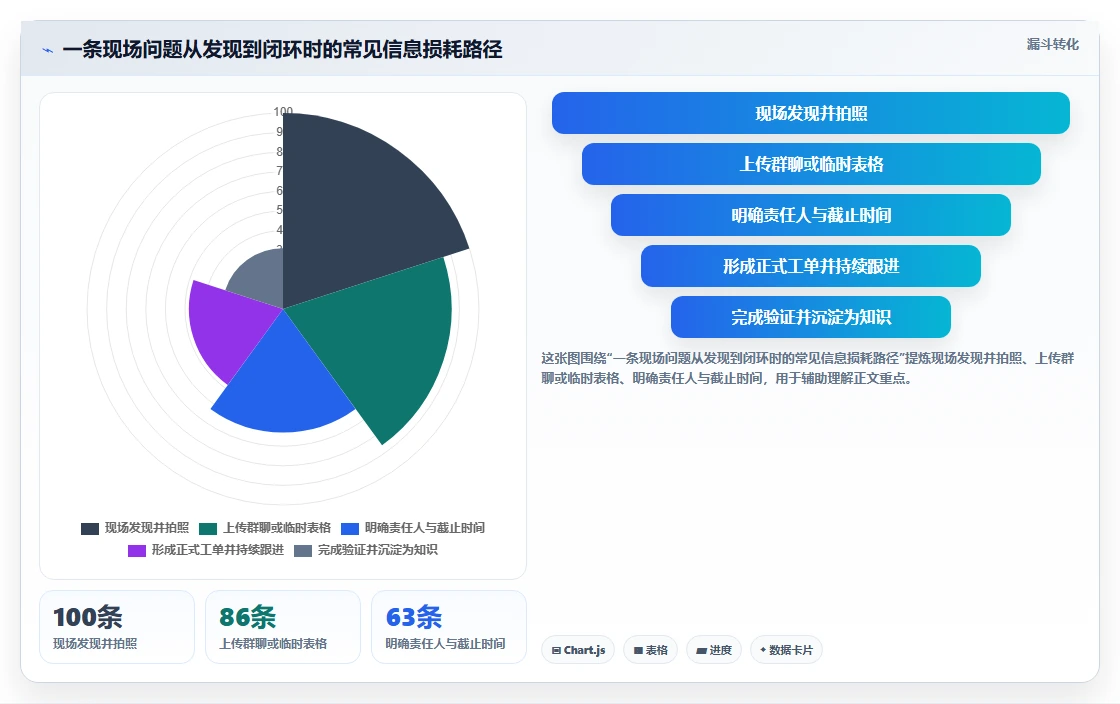Click the legend text 形成正式工单并持续跟进

point(217,550)
